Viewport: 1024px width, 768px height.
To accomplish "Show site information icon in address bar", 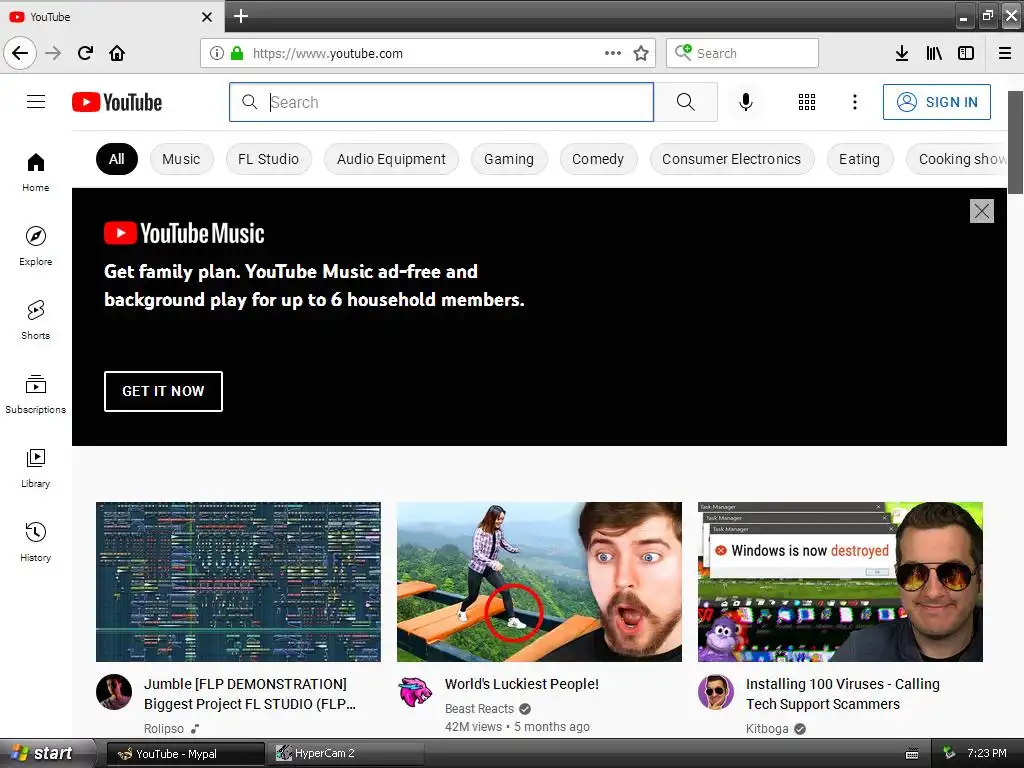I will click(x=217, y=53).
